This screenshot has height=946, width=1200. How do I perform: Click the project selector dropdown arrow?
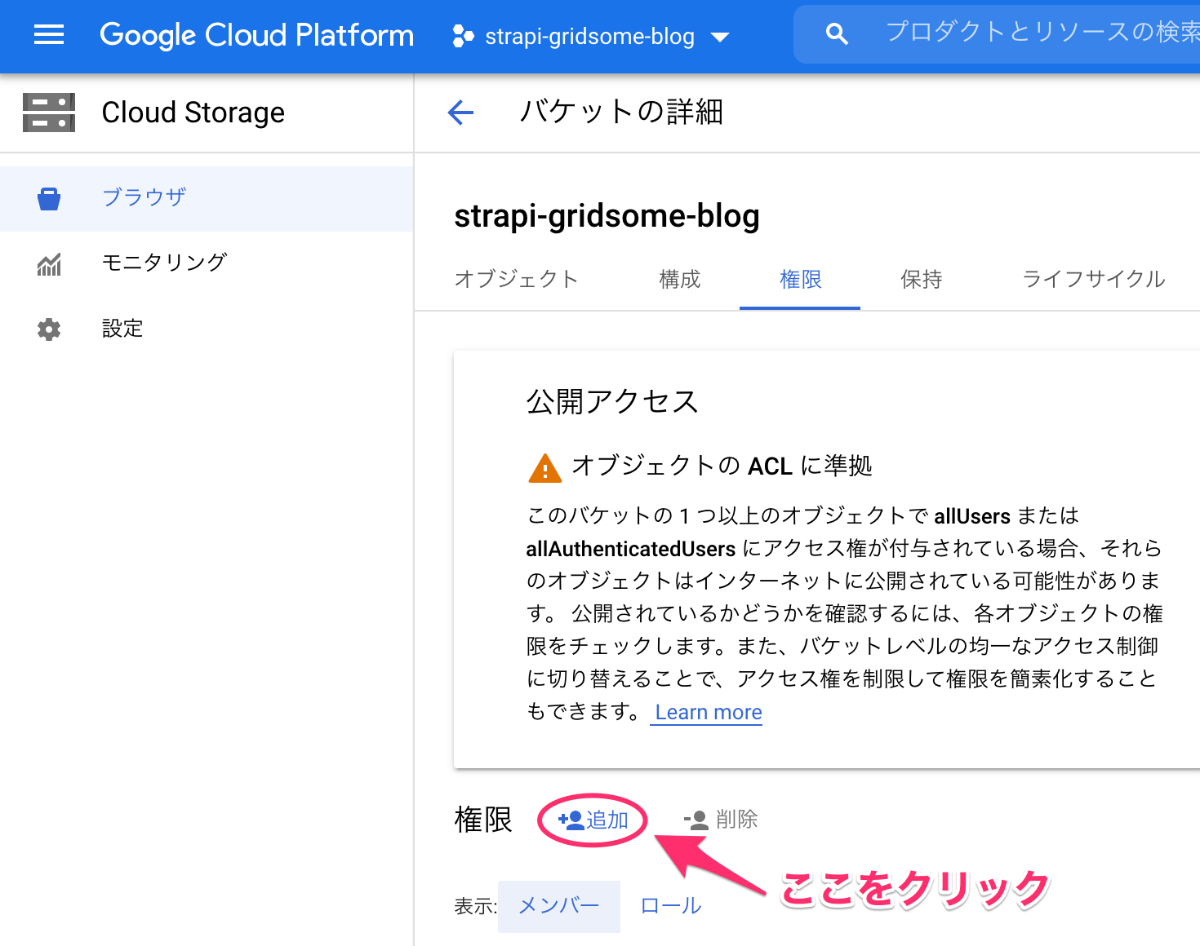pyautogui.click(x=719, y=38)
